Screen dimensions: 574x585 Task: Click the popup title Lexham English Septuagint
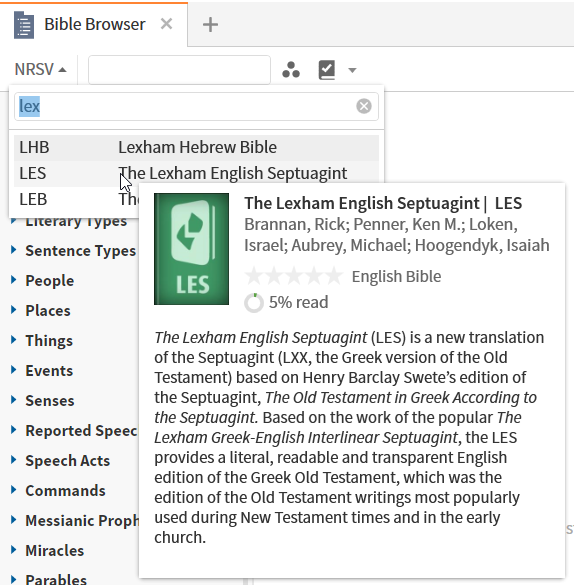tap(383, 203)
